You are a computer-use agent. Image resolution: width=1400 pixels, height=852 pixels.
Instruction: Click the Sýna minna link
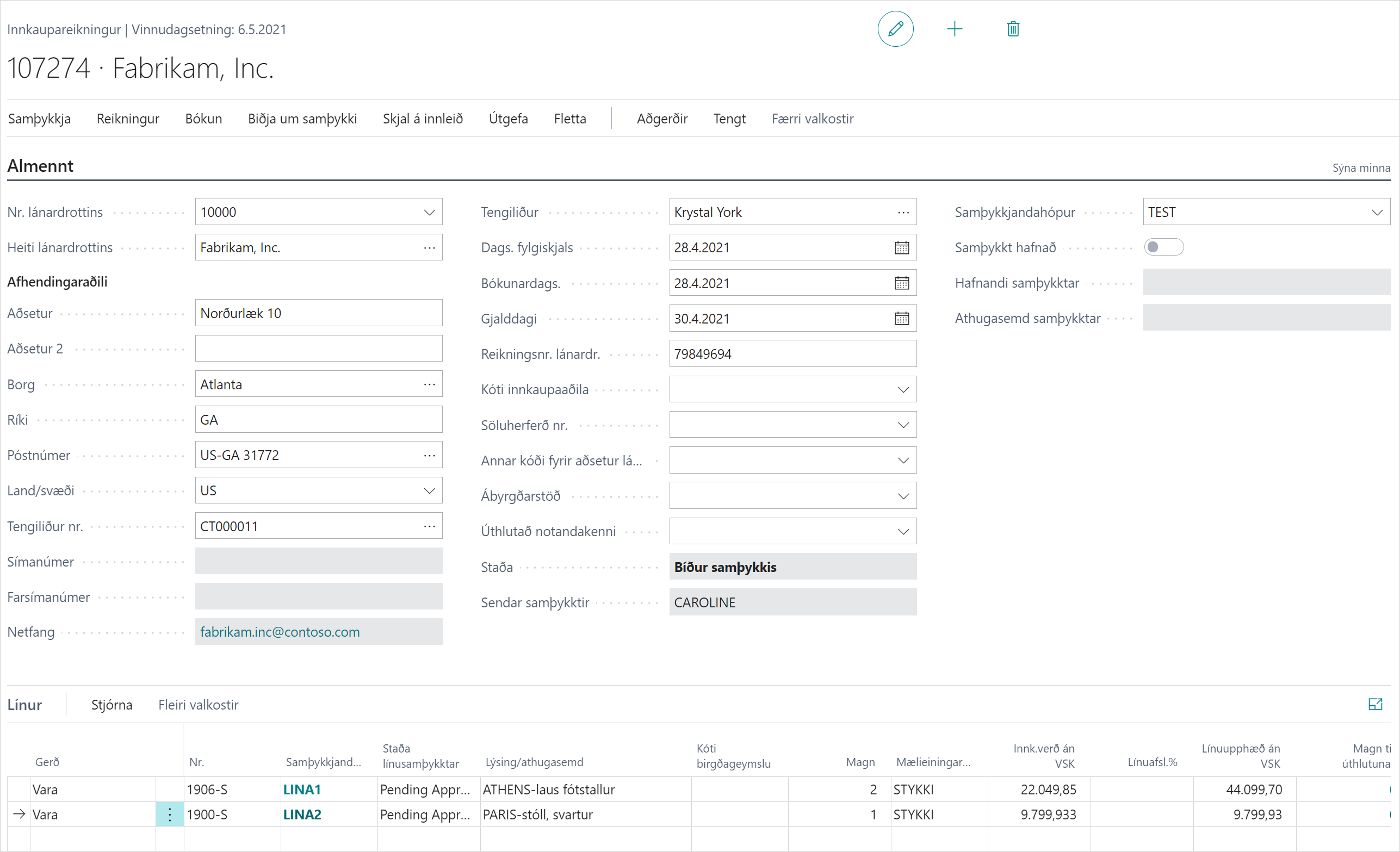click(x=1361, y=168)
